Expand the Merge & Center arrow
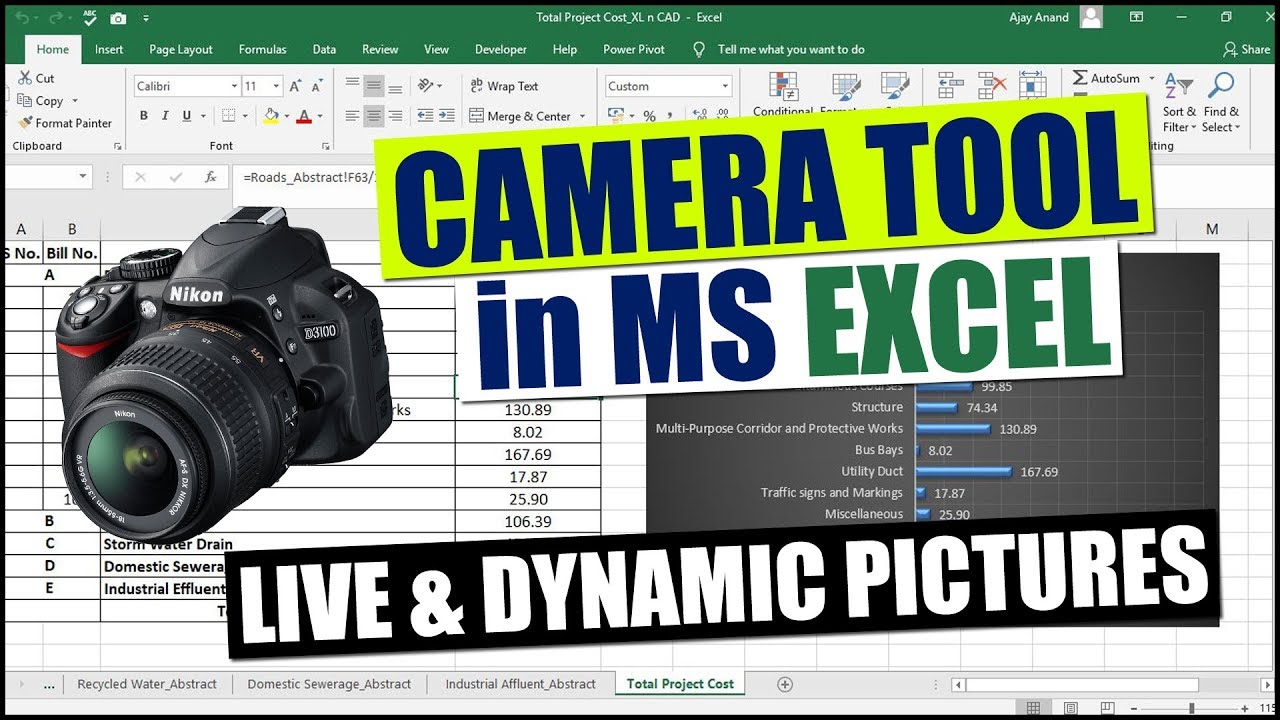 click(x=581, y=116)
